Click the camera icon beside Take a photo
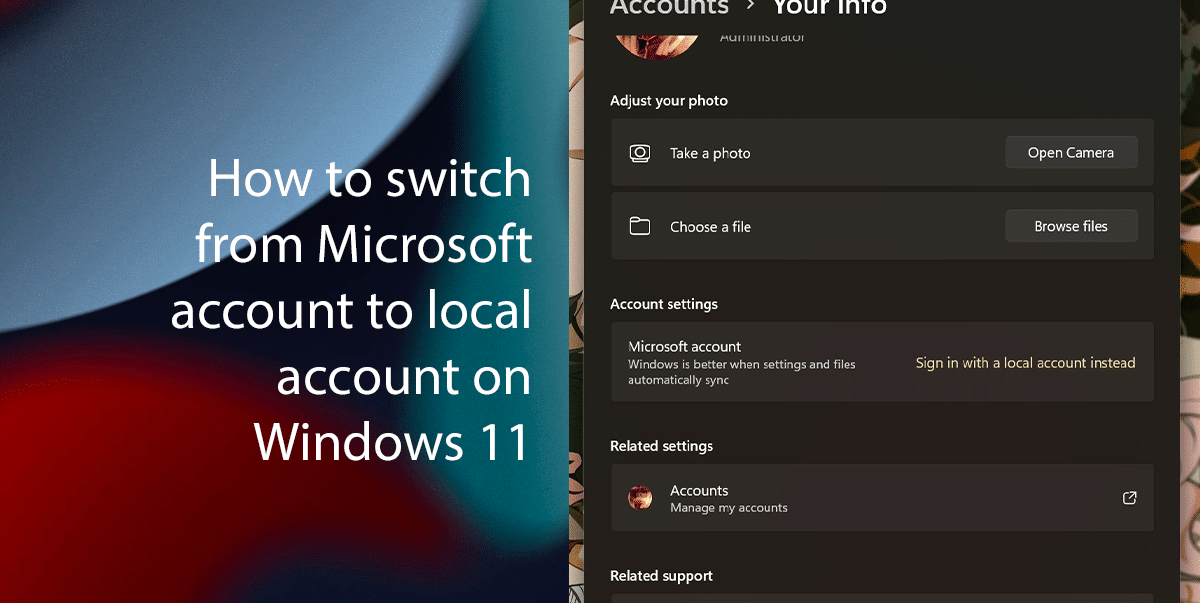This screenshot has height=603, width=1200. 640,153
